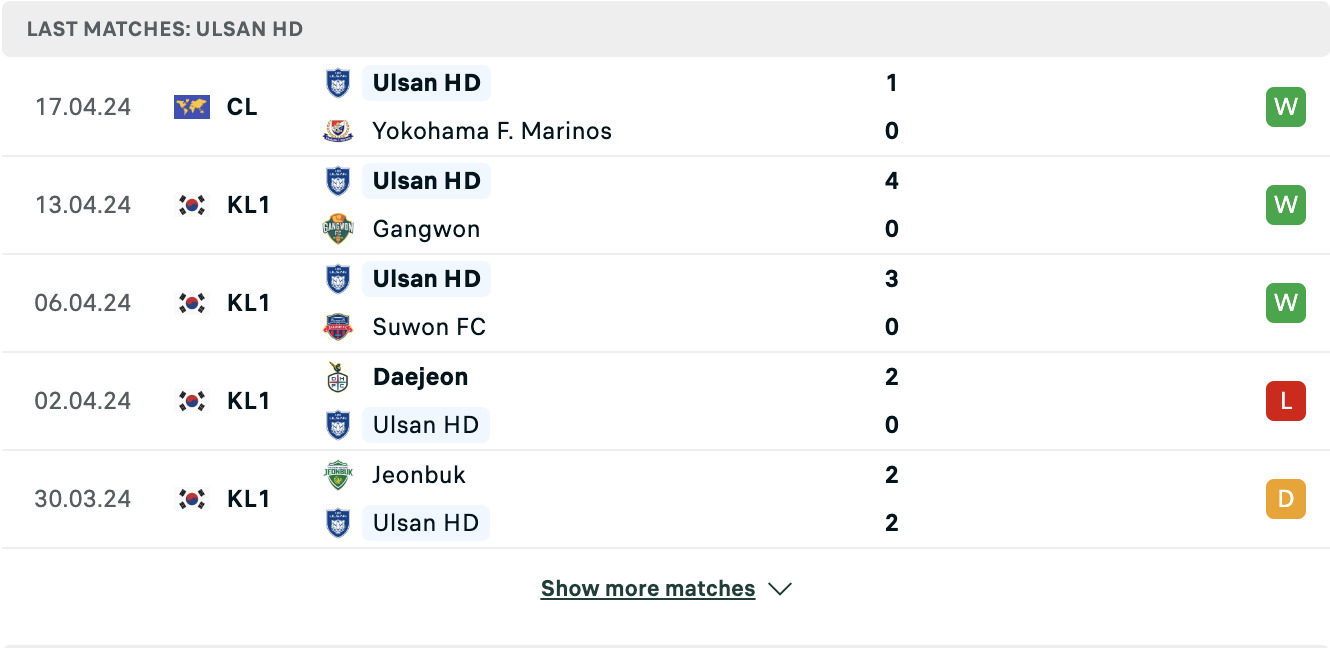The width and height of the screenshot is (1330, 648).
Task: Click the red L result badge
Action: pos(1286,401)
